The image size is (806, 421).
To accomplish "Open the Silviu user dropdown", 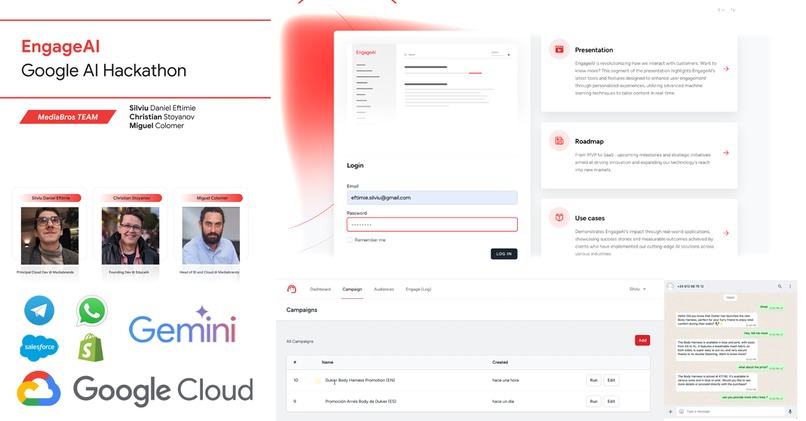I will [x=637, y=289].
